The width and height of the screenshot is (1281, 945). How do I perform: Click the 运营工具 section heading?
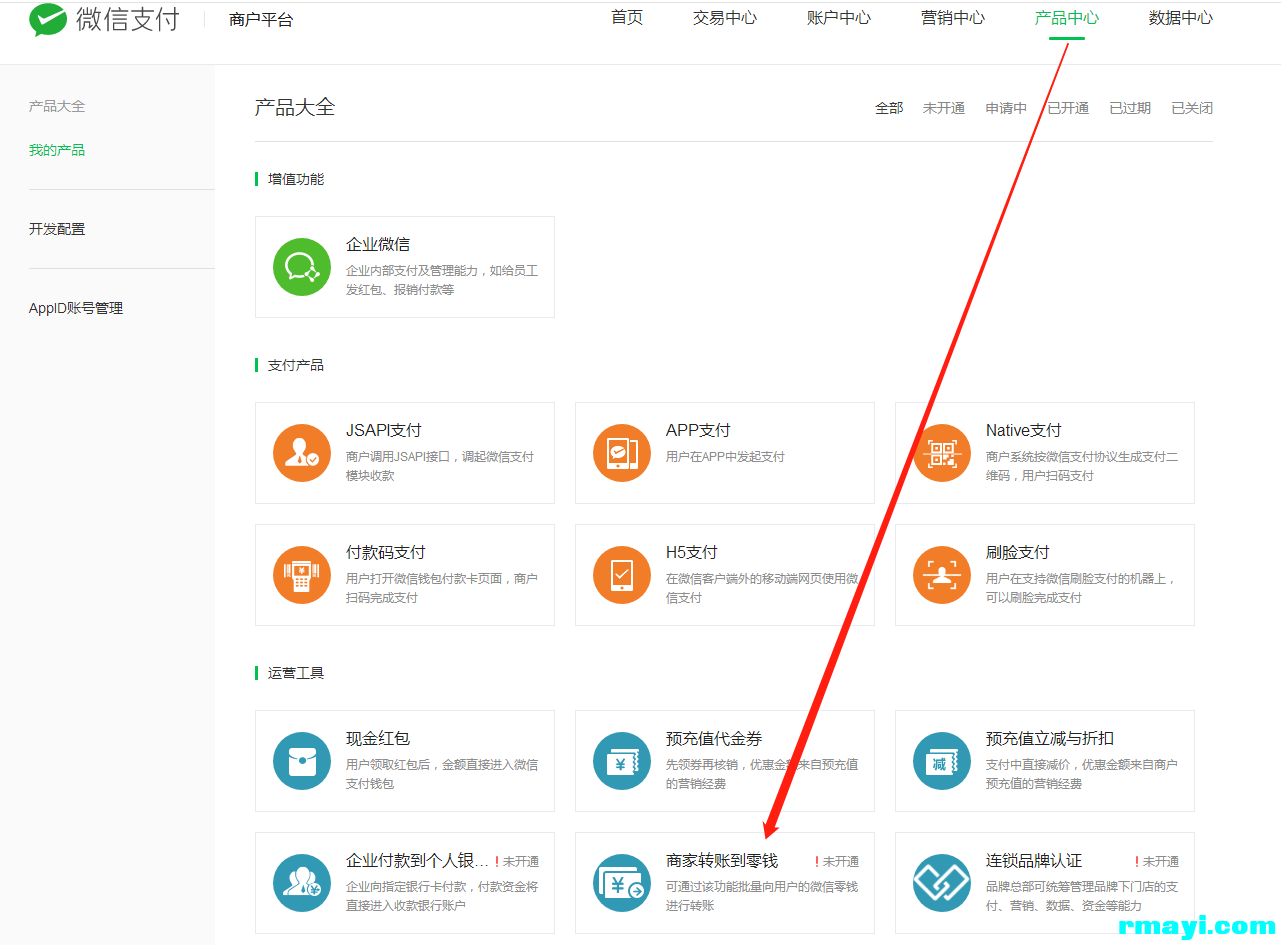296,673
